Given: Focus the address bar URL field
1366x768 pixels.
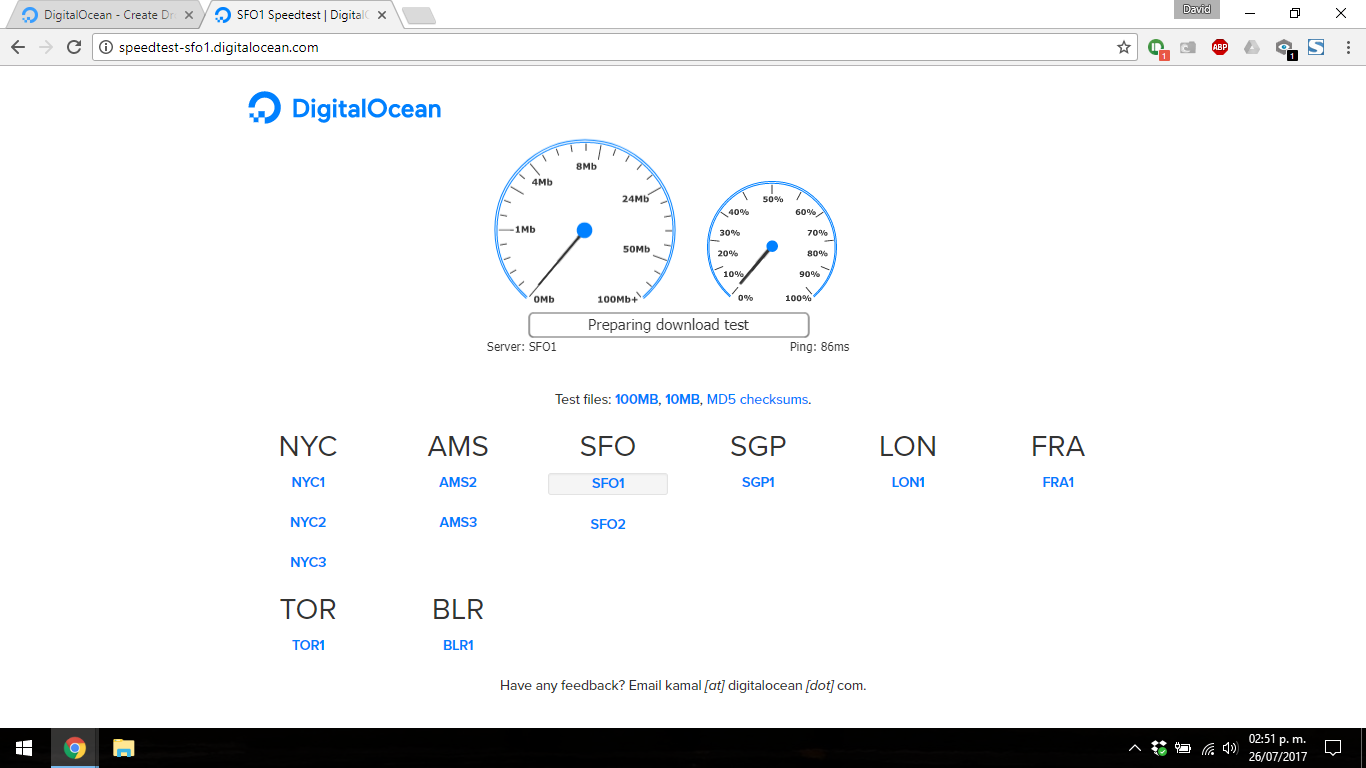Looking at the screenshot, I should click(x=615, y=47).
